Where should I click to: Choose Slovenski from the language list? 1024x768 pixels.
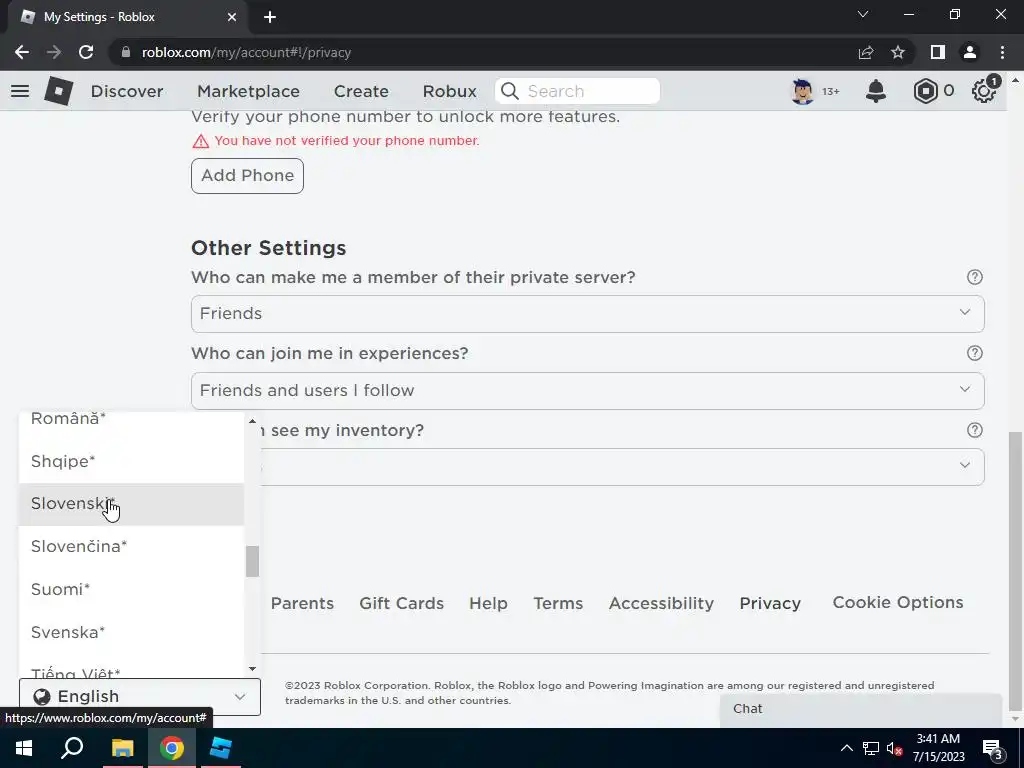tap(131, 504)
